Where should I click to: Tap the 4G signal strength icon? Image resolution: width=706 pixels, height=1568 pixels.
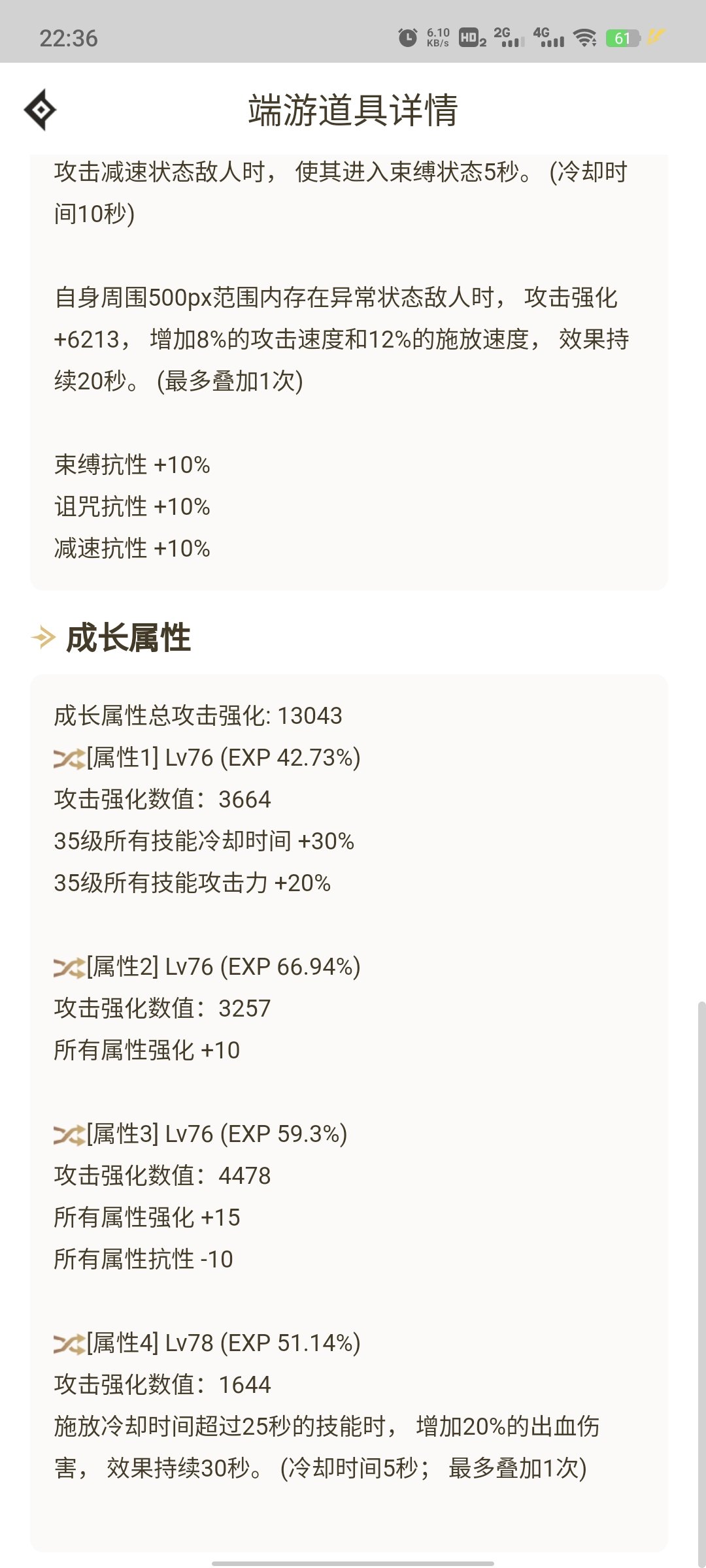click(x=548, y=37)
